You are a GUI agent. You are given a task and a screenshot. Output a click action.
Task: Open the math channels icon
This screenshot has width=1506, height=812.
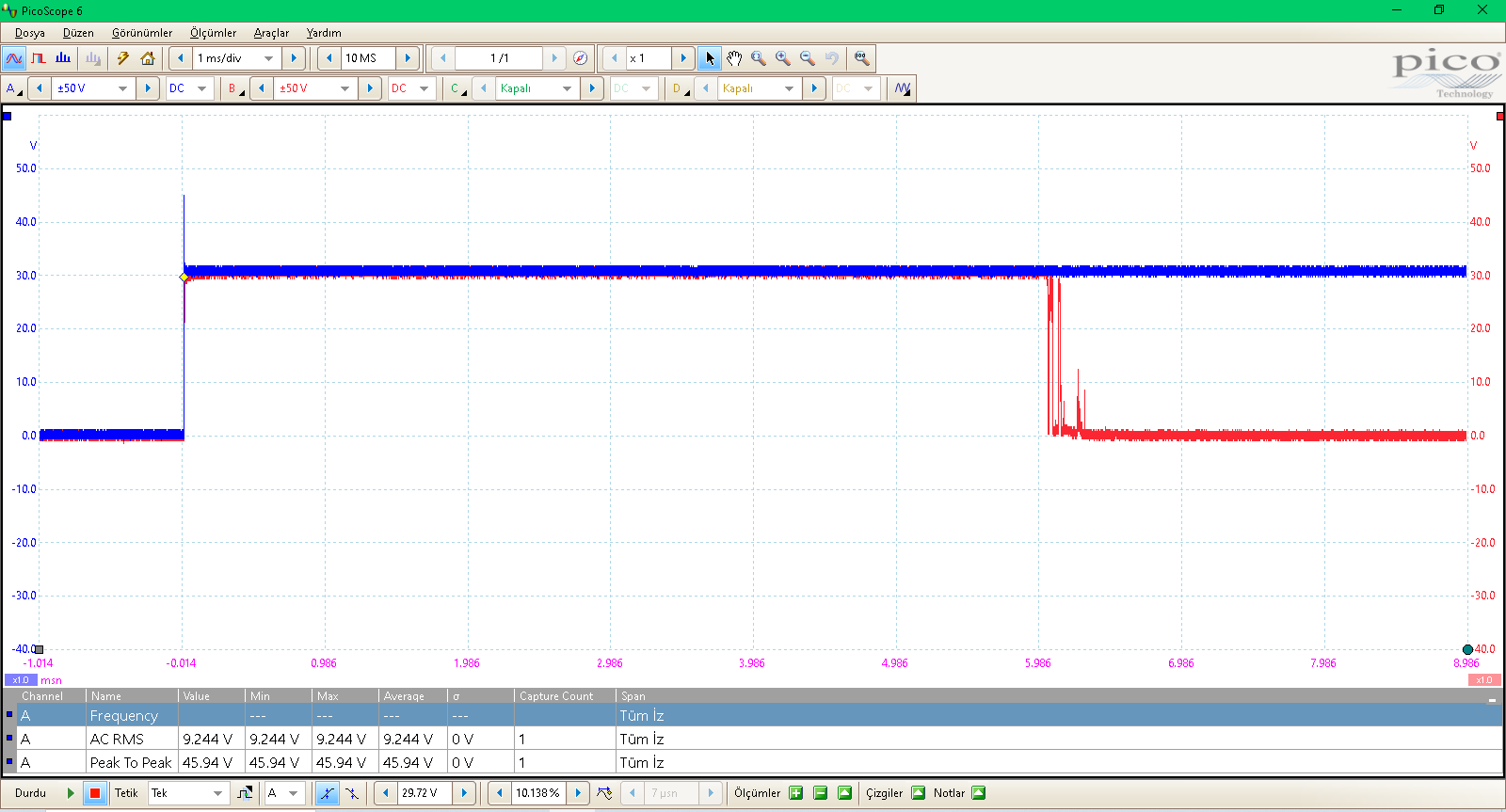[x=903, y=88]
